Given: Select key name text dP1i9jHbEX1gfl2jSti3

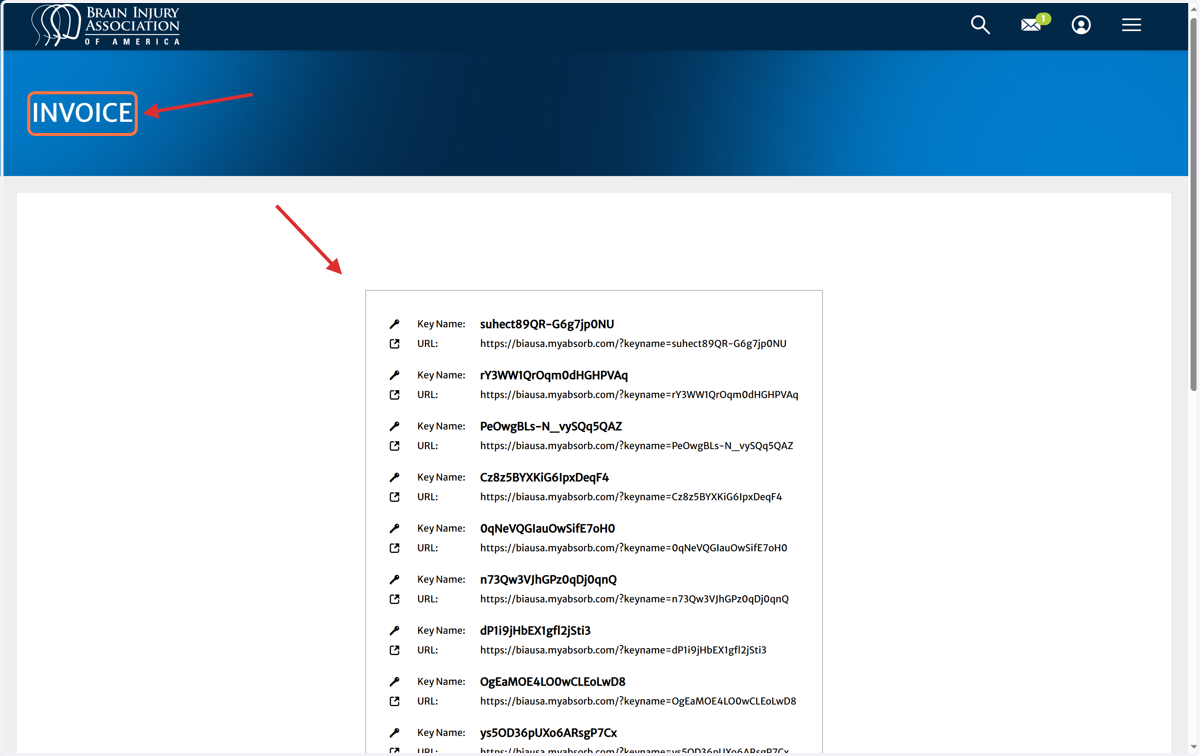Looking at the screenshot, I should 535,630.
